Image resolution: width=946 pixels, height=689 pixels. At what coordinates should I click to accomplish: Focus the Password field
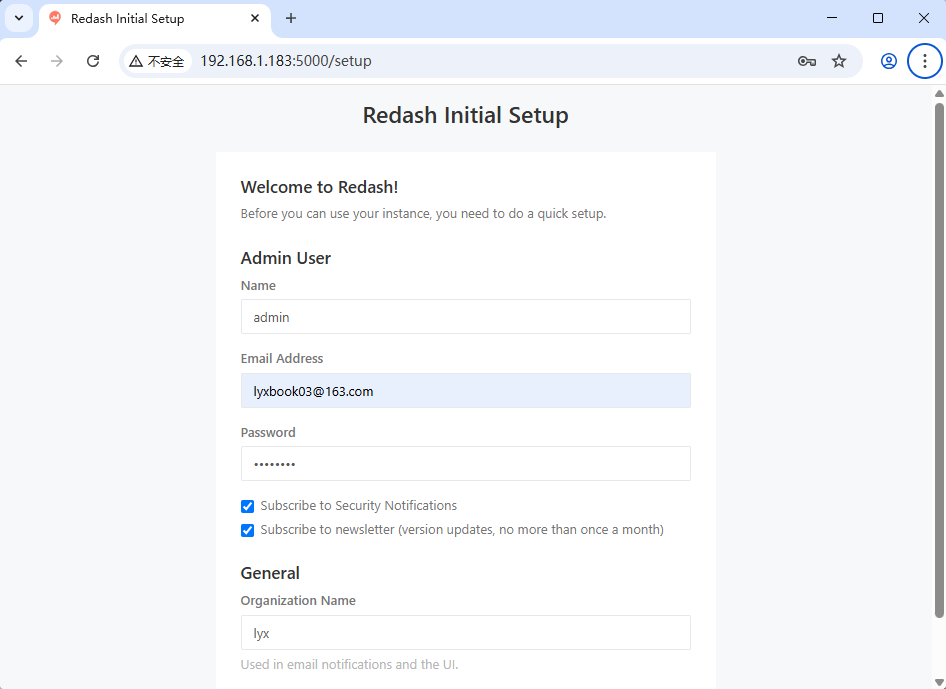(x=465, y=463)
